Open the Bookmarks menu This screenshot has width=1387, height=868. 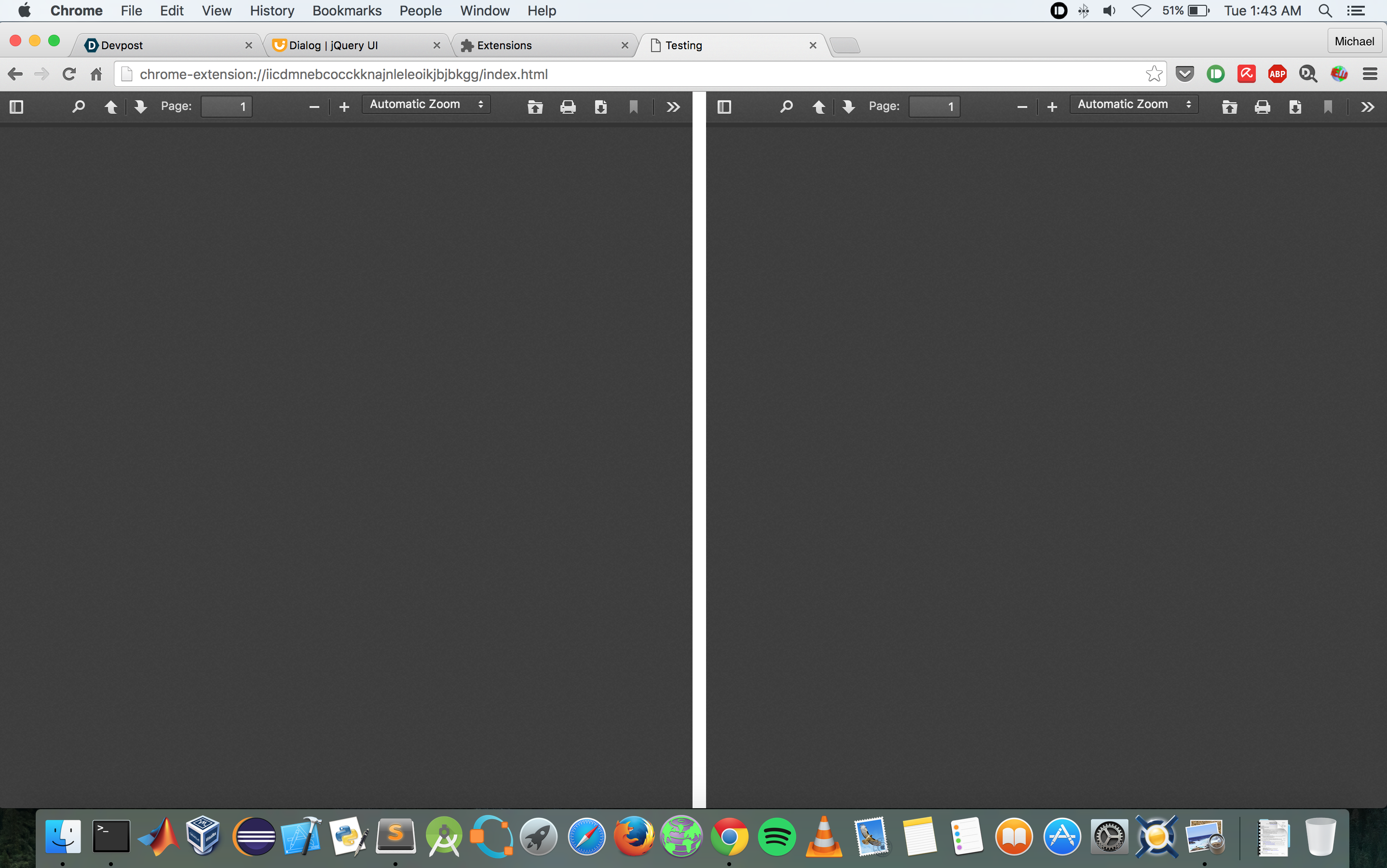(x=347, y=10)
